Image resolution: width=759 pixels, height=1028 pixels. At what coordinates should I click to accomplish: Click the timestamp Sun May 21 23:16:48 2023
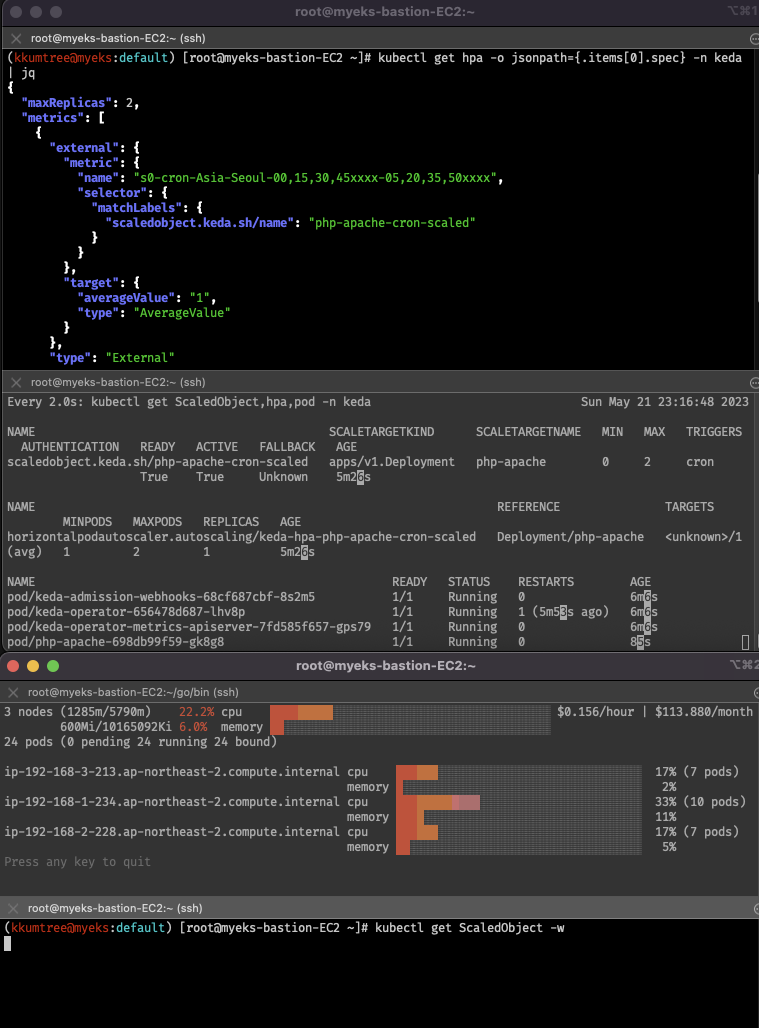pyautogui.click(x=665, y=402)
